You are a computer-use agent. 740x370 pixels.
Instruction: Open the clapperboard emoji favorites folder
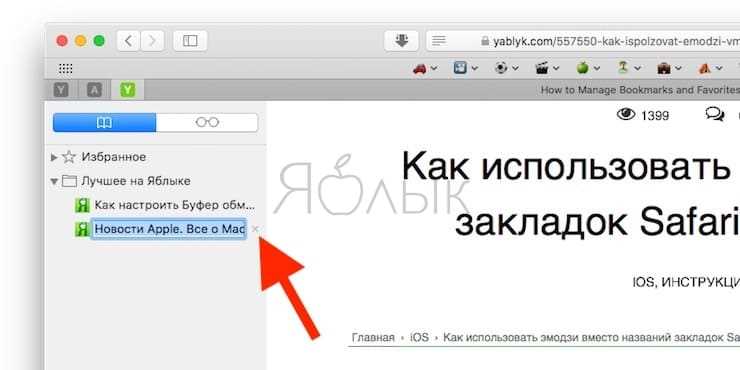[547, 68]
